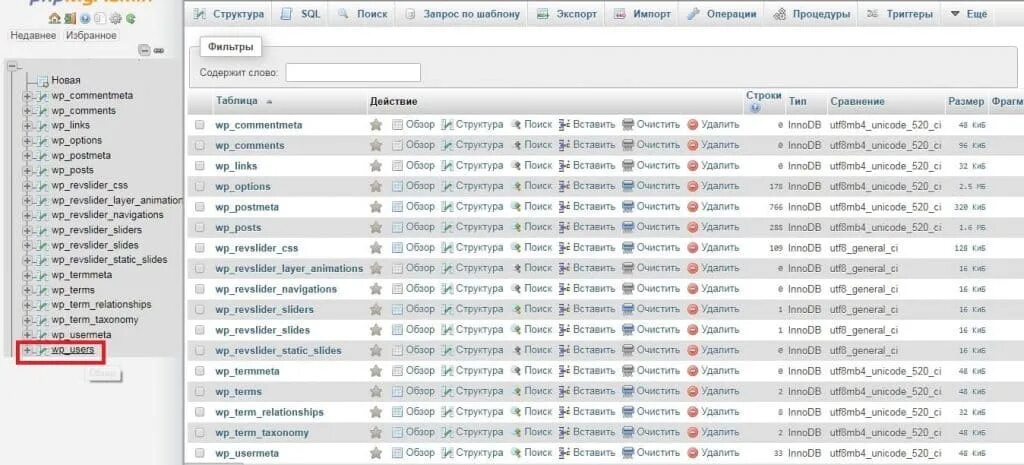Open the Операции tab
Screen dimensions: 1024x465
(722, 14)
